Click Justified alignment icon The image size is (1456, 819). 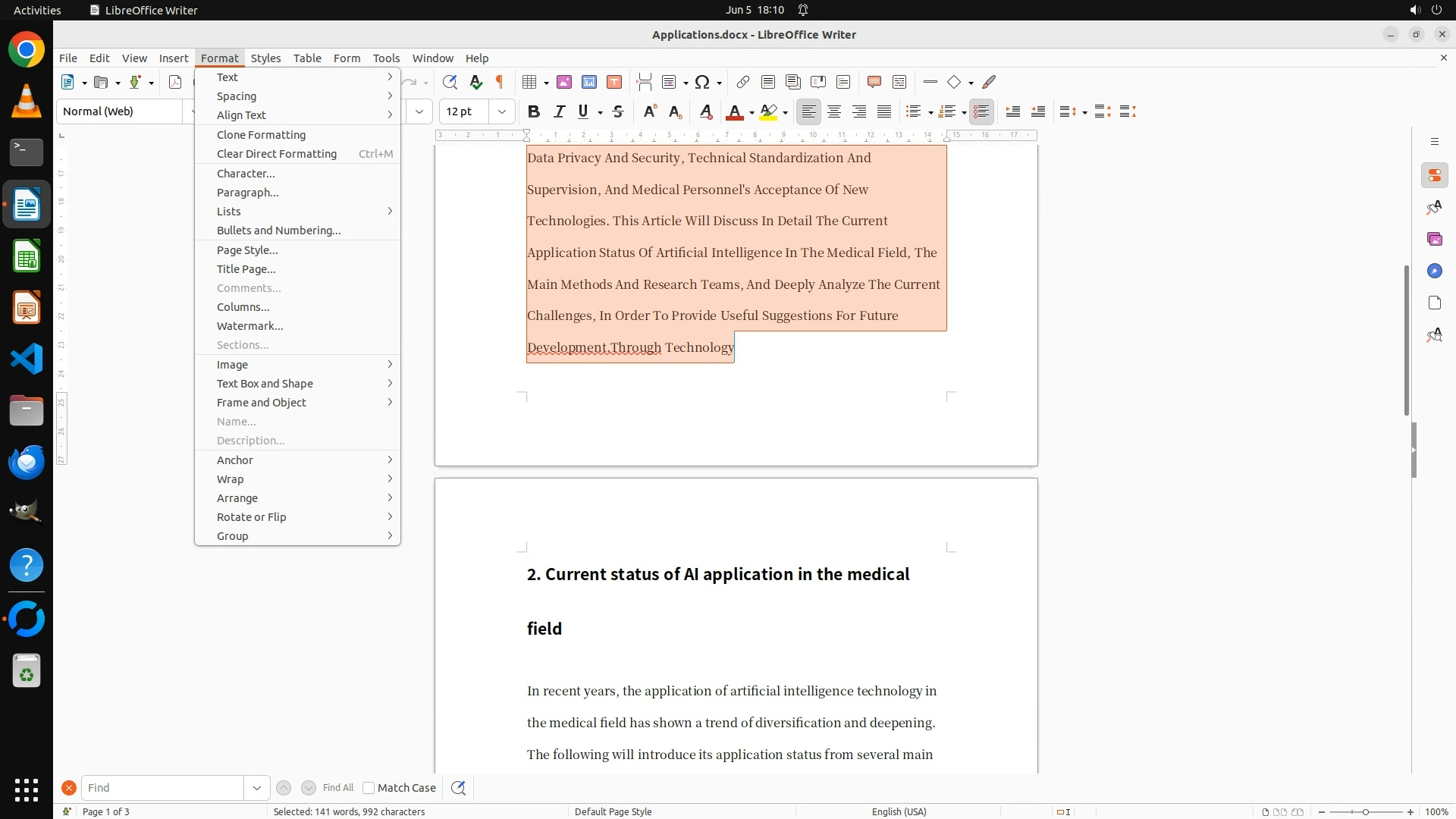(x=884, y=111)
